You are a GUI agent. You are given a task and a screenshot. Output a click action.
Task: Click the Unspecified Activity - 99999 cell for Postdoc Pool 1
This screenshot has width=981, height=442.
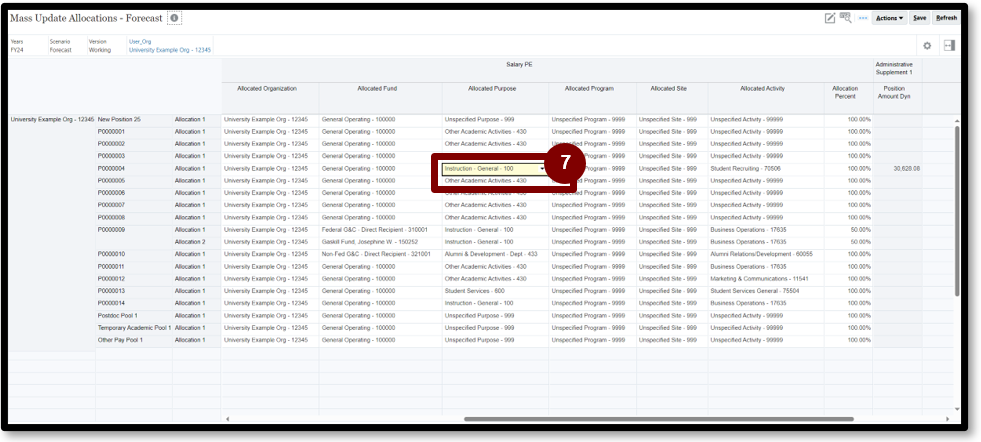pos(766,316)
